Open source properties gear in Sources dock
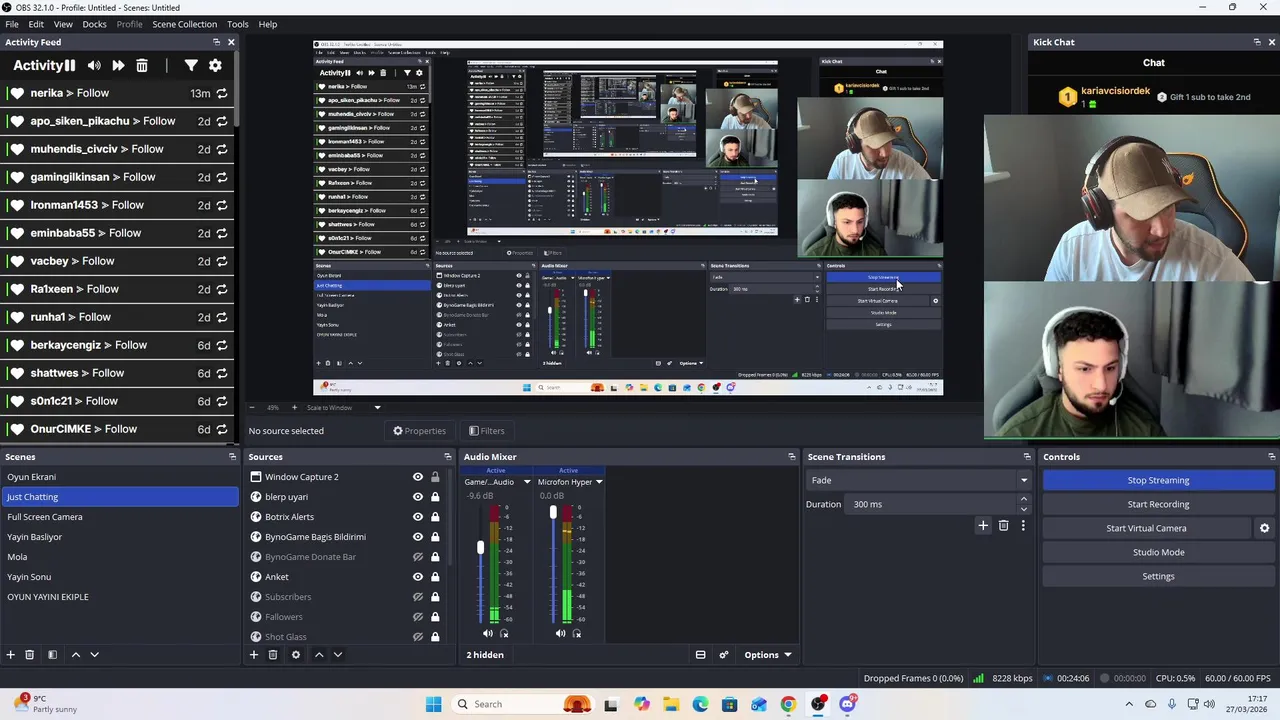The width and height of the screenshot is (1280, 720). click(295, 655)
